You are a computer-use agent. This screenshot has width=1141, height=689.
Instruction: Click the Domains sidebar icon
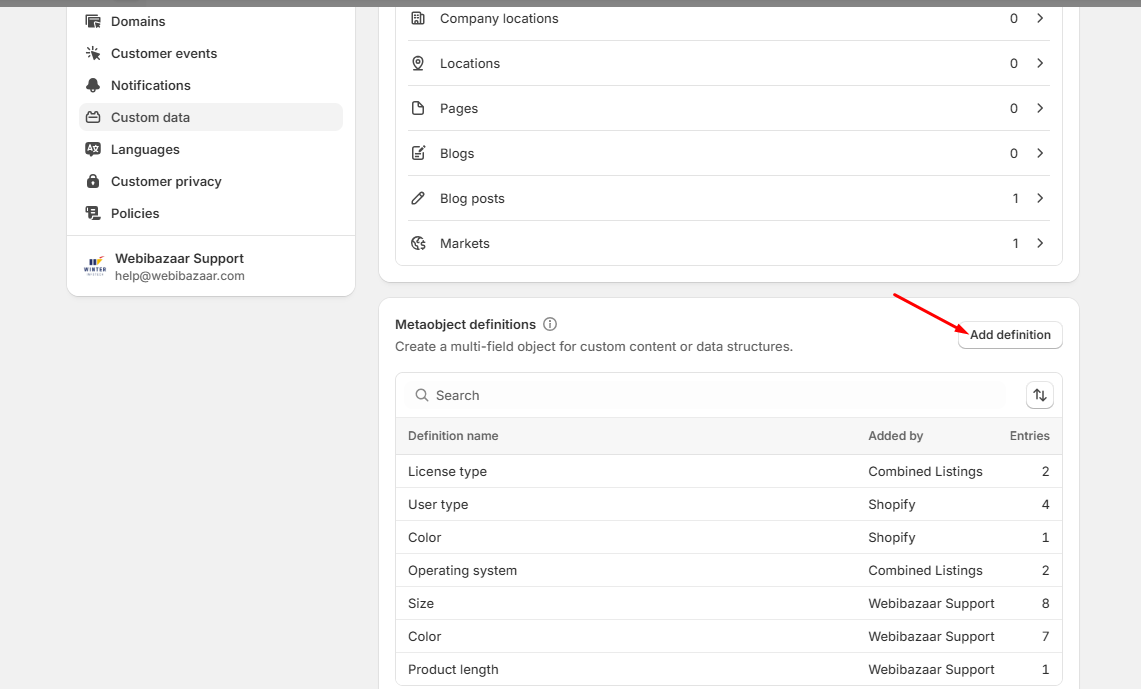click(93, 21)
